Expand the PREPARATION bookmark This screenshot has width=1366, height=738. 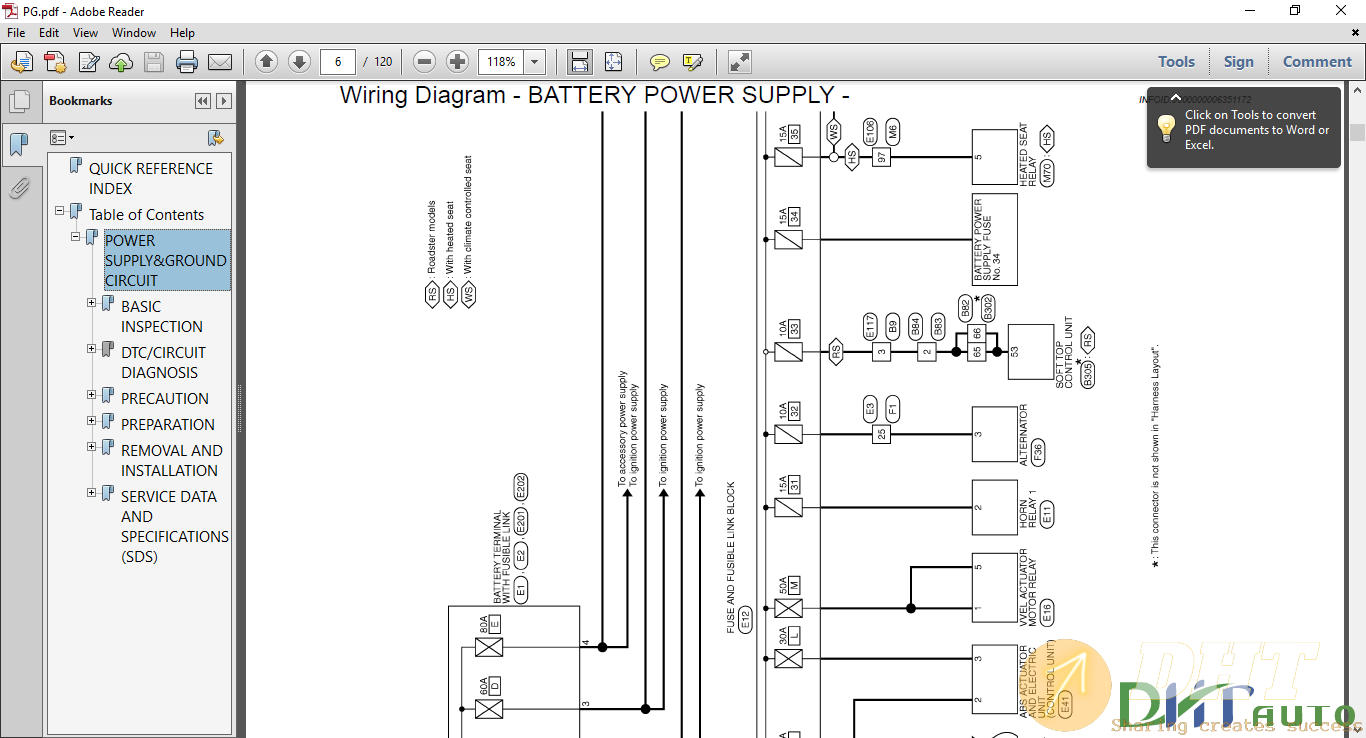pos(92,421)
